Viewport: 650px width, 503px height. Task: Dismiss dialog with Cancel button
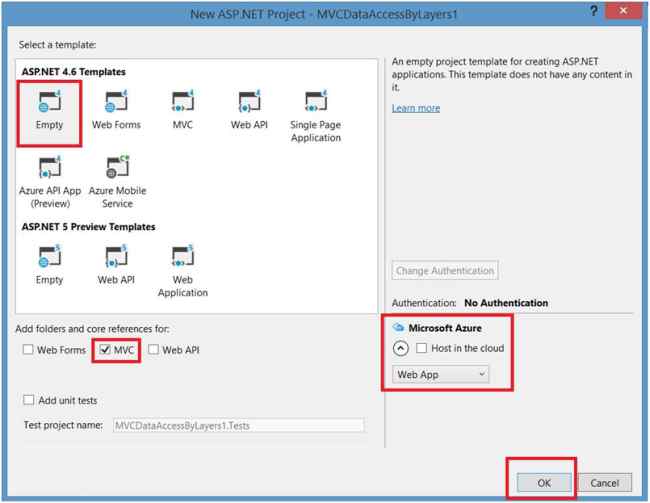605,483
